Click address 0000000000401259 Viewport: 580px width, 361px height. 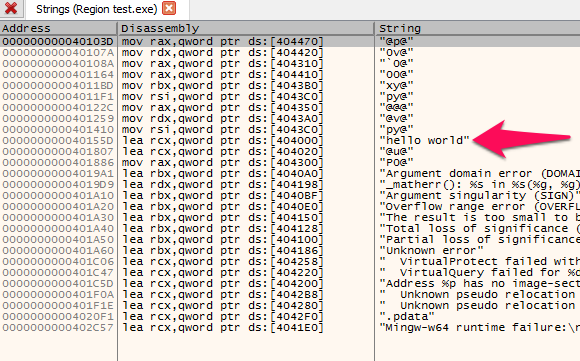pos(58,118)
